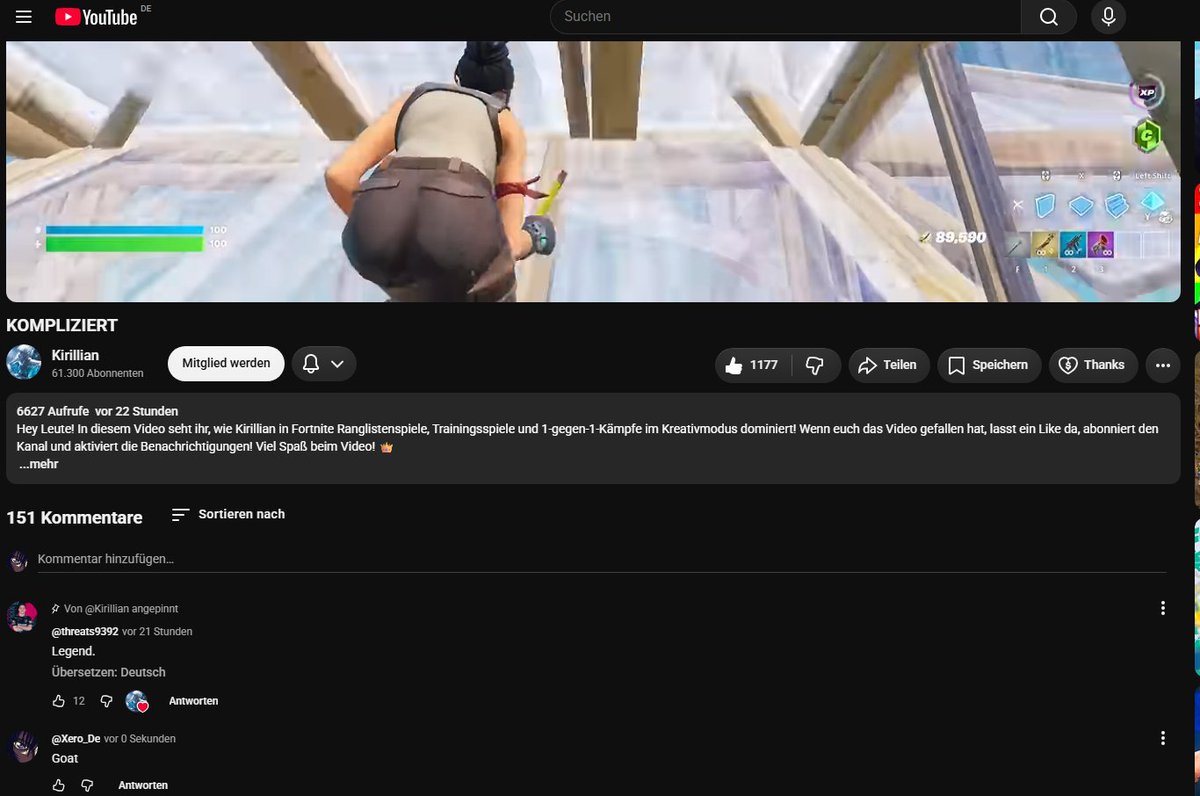The image size is (1200, 796).
Task: Reply to the 'Legend.' comment
Action: click(193, 701)
